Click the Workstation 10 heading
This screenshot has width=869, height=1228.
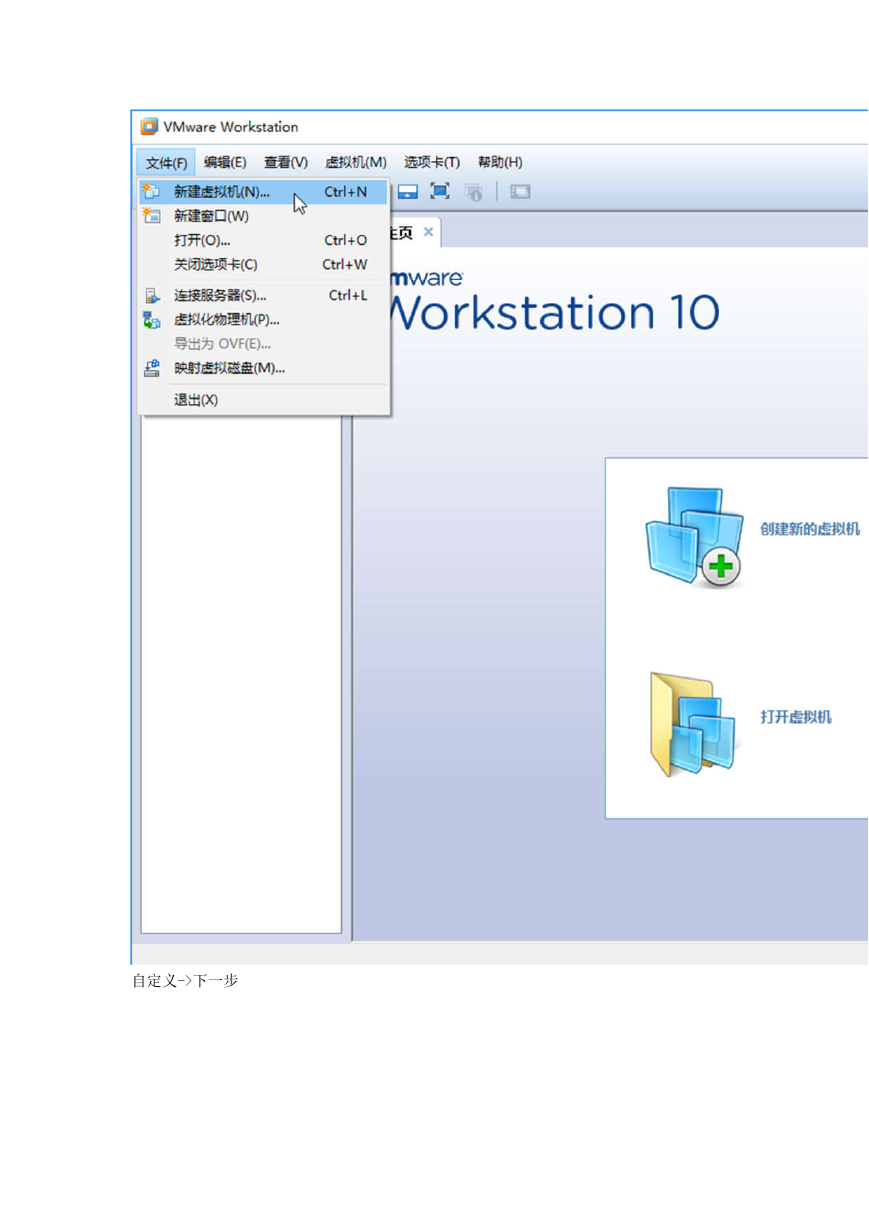click(x=553, y=313)
